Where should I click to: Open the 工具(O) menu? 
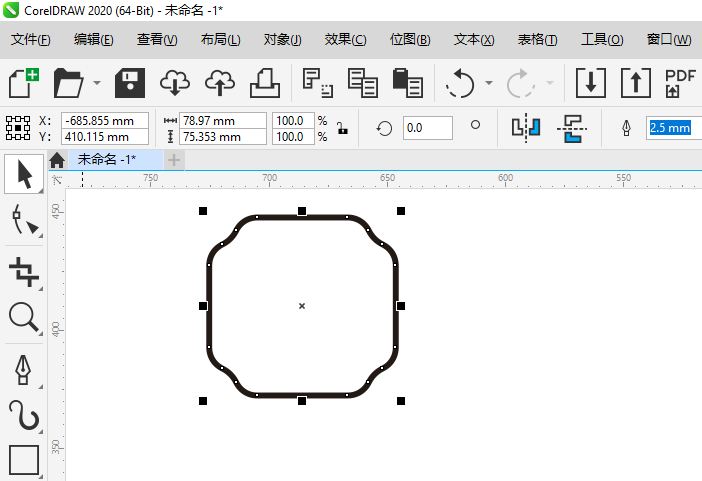(x=602, y=39)
